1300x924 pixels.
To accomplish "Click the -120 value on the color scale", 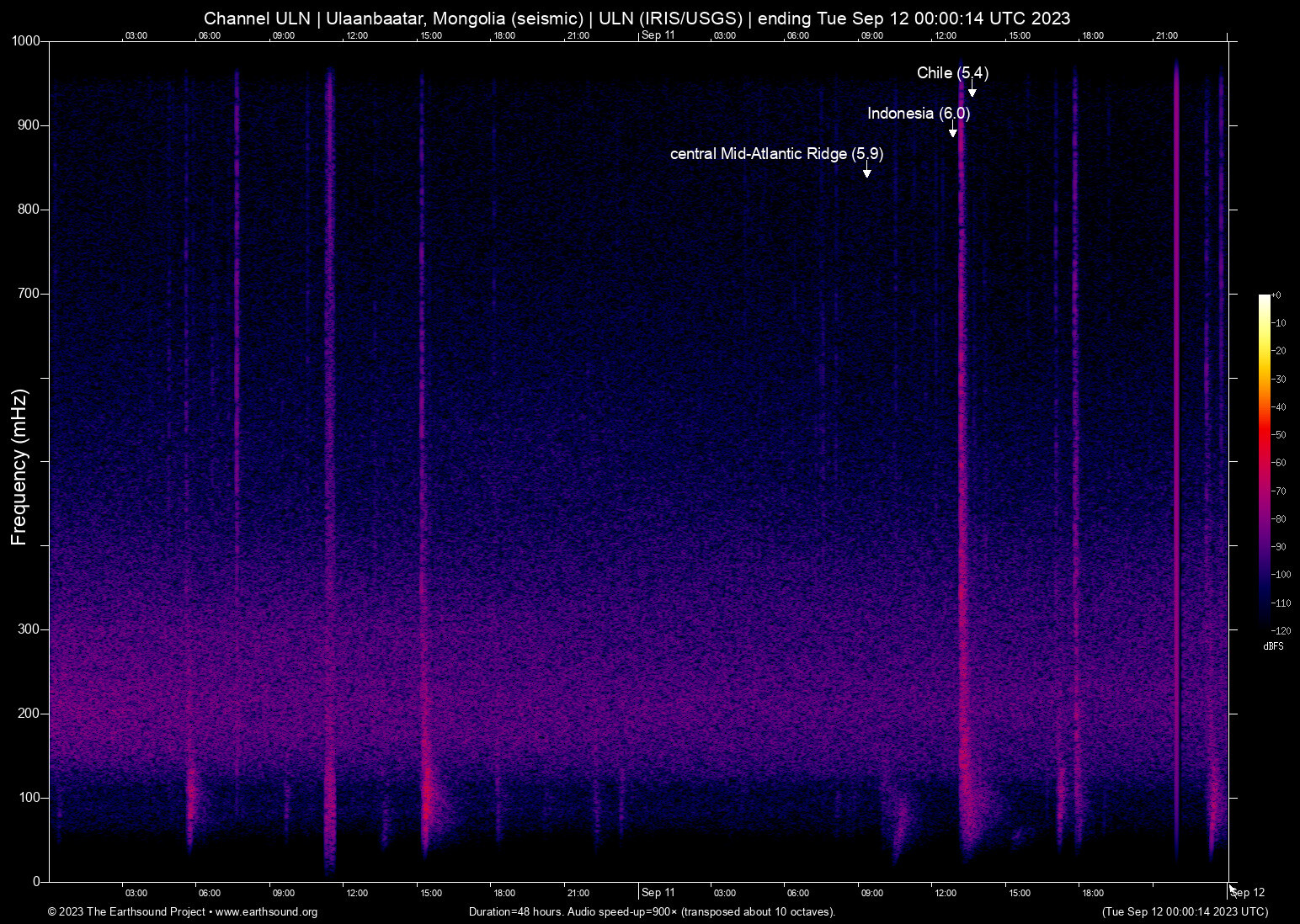I will pyautogui.click(x=1281, y=630).
